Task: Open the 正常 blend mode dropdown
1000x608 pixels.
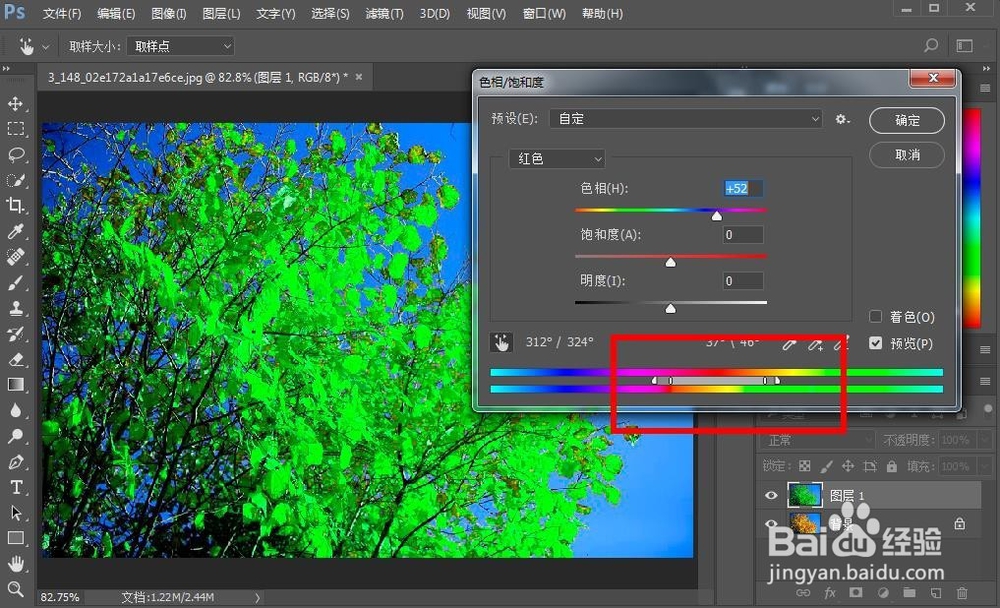Action: (818, 440)
